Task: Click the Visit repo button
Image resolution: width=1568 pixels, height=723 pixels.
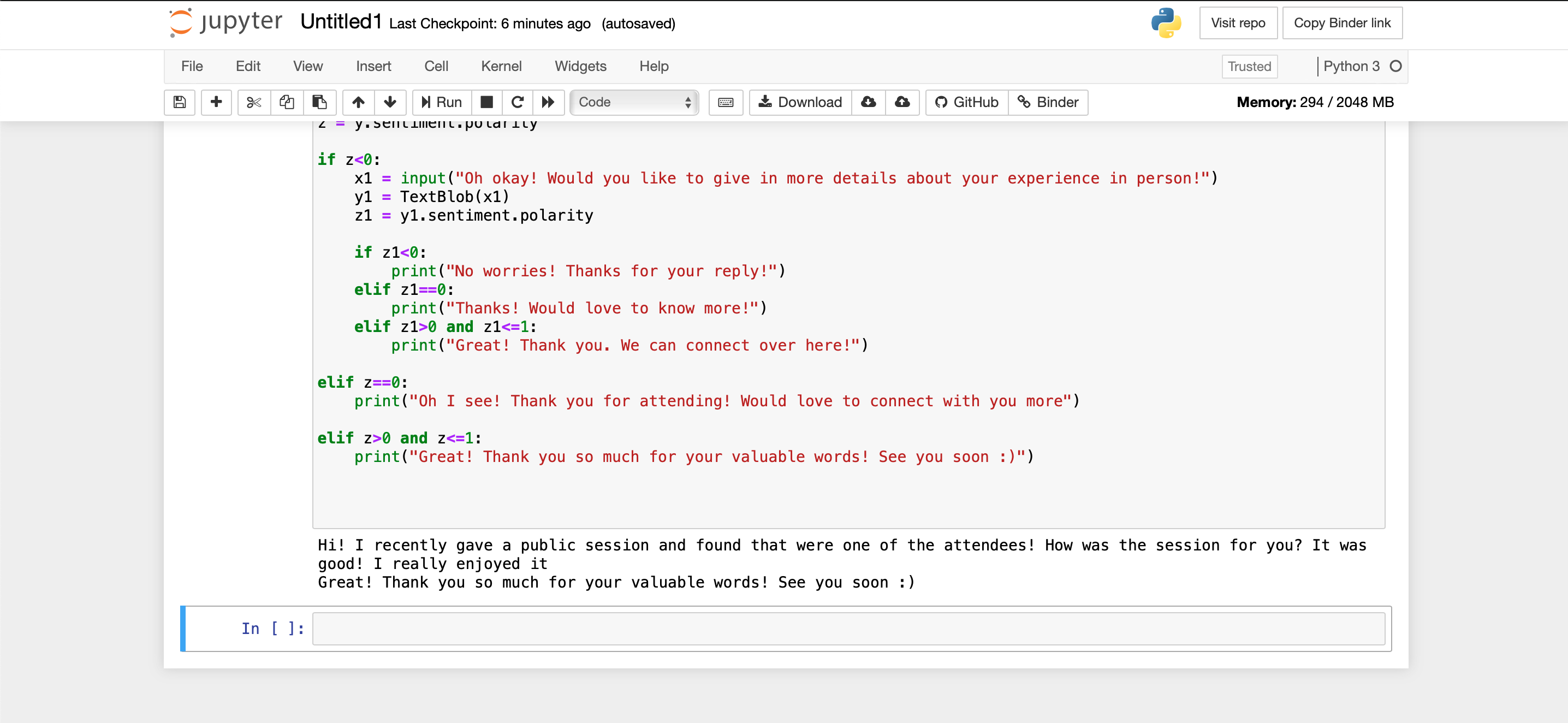Action: pyautogui.click(x=1238, y=23)
